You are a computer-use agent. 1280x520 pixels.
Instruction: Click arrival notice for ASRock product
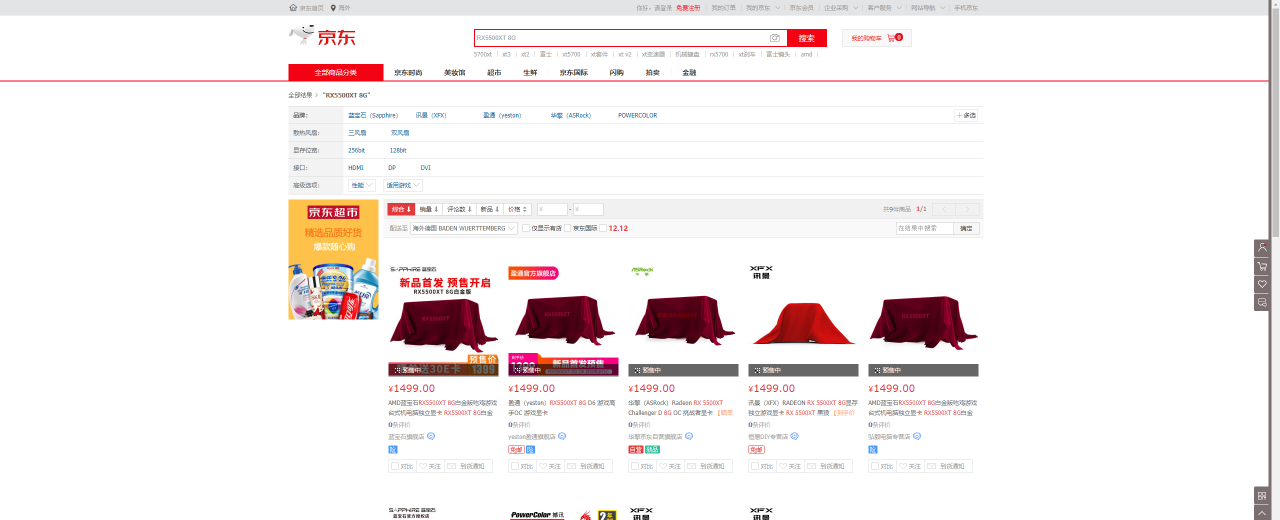(708, 466)
